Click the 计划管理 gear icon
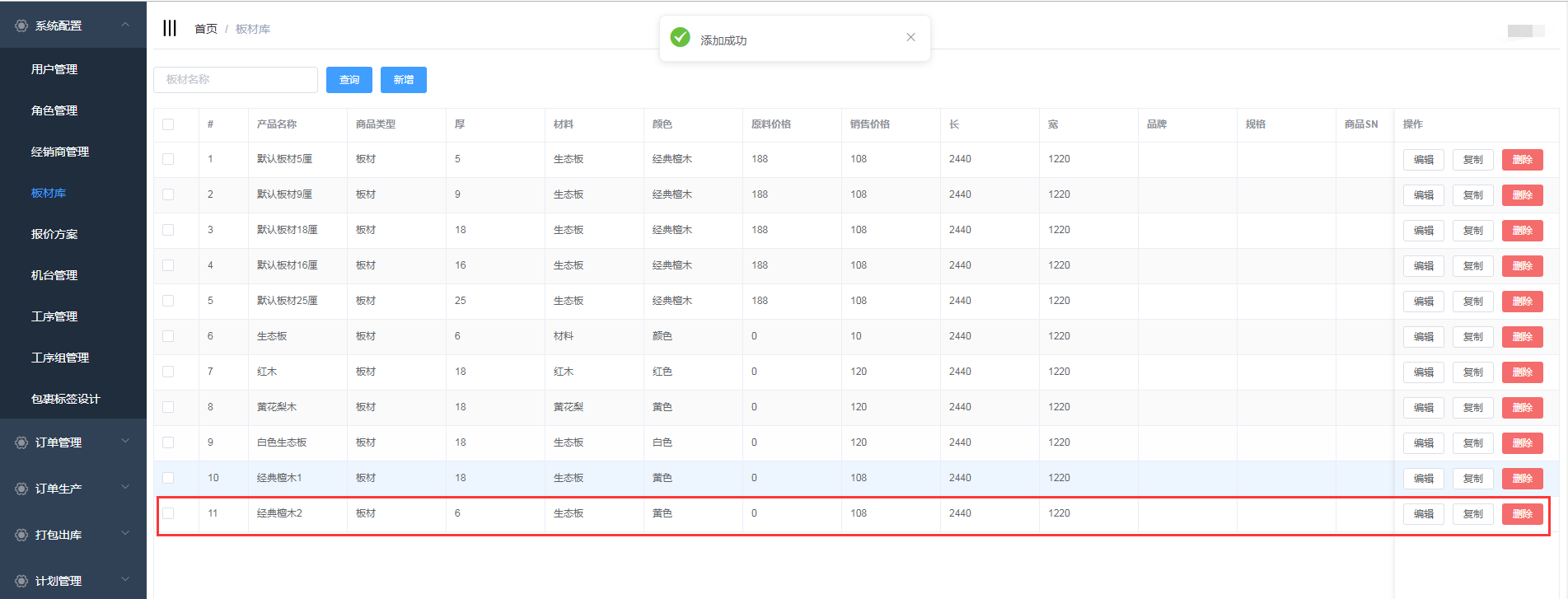This screenshot has height=599, width=1568. click(x=21, y=581)
